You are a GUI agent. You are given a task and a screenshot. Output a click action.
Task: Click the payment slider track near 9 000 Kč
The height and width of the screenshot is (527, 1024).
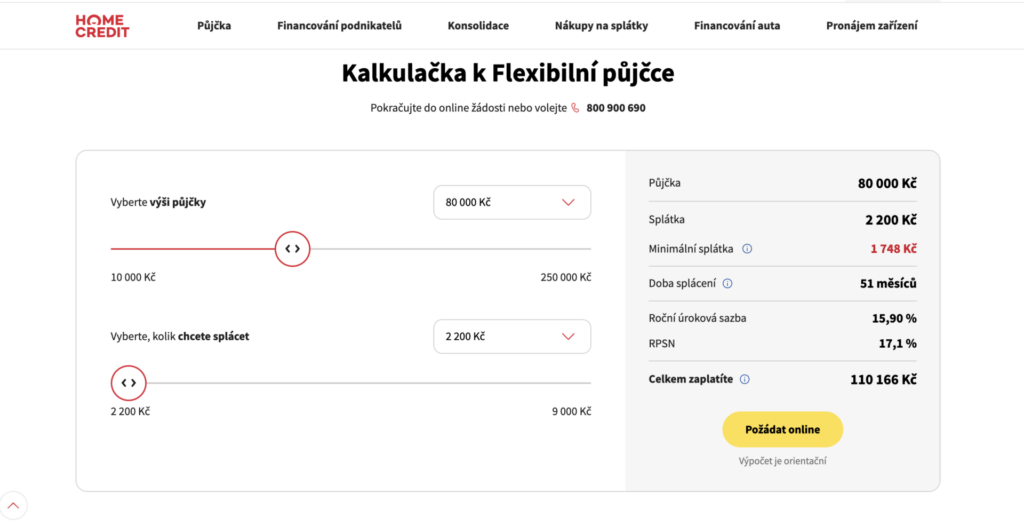pos(581,383)
